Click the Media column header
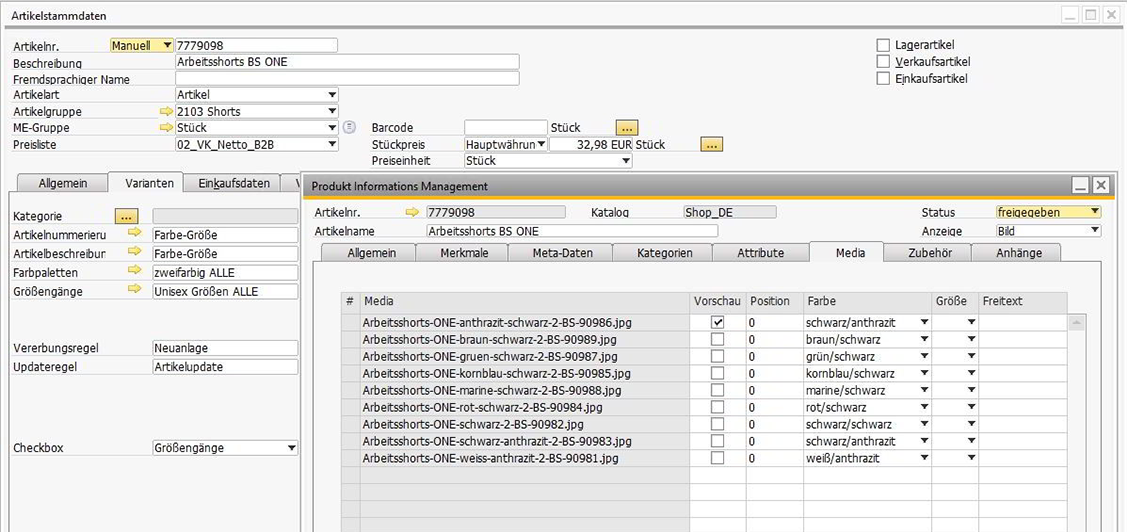1127x532 pixels. pyautogui.click(x=525, y=301)
